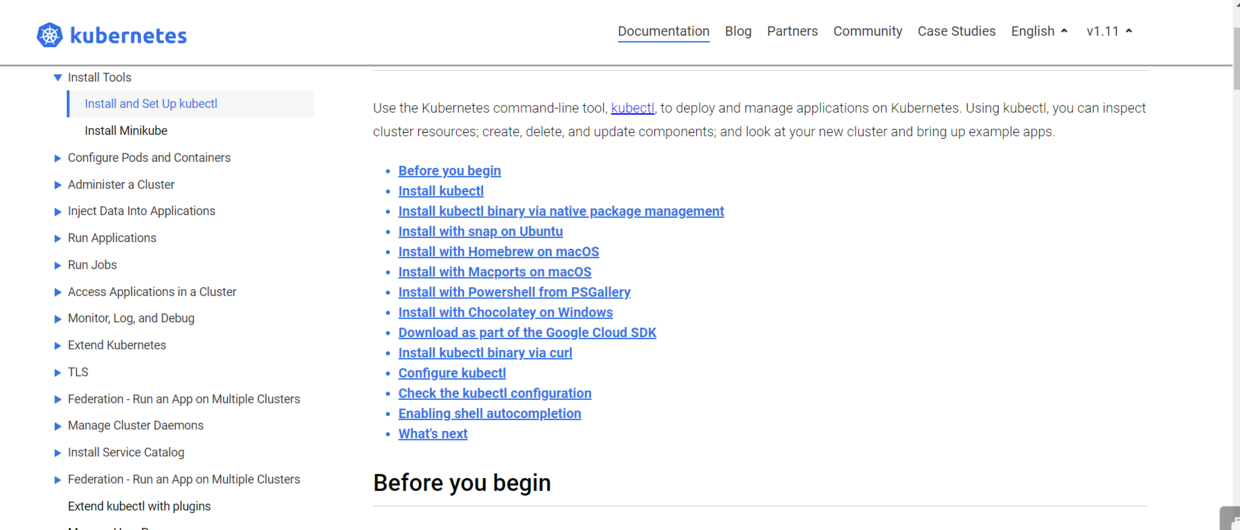Jump to What's next link
The image size is (1240, 530).
coord(433,434)
